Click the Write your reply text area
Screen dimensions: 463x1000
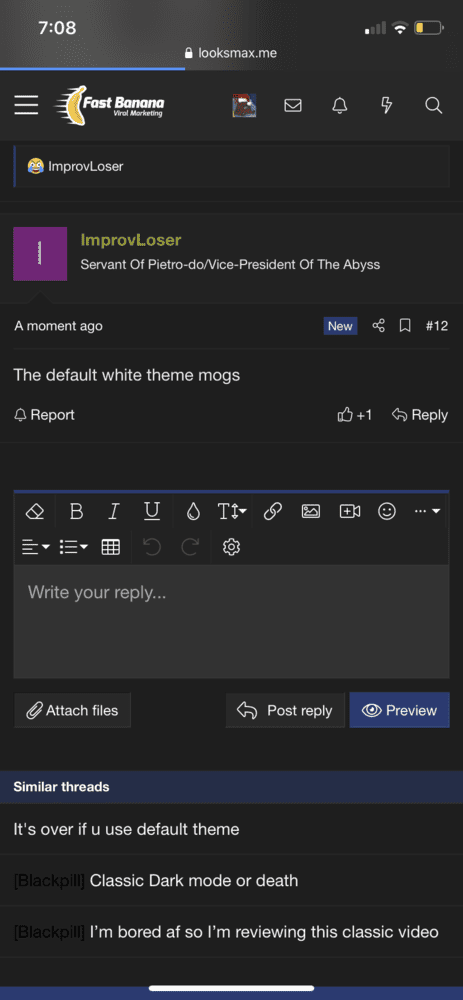(232, 621)
